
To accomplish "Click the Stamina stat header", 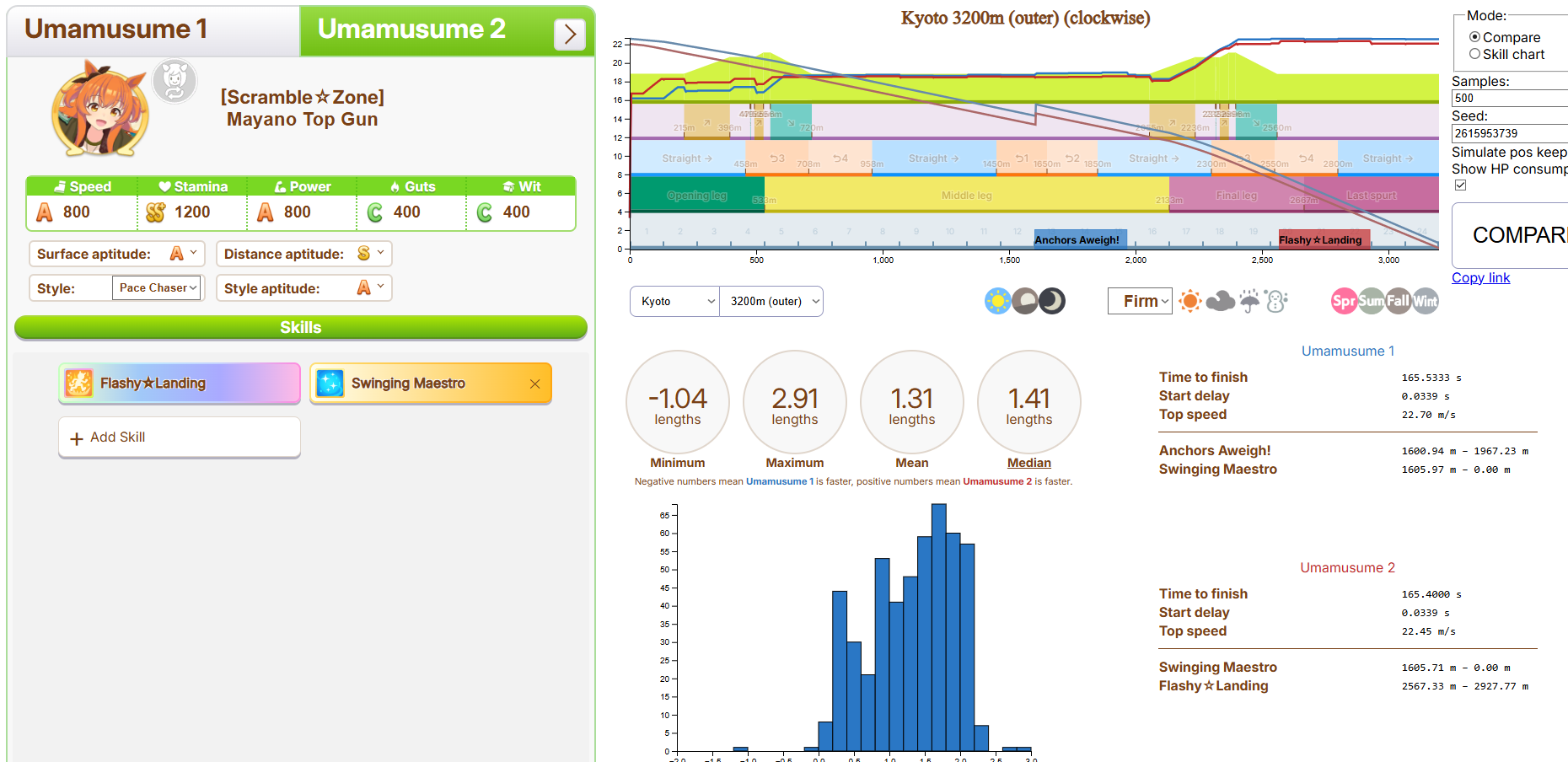I will point(192,186).
